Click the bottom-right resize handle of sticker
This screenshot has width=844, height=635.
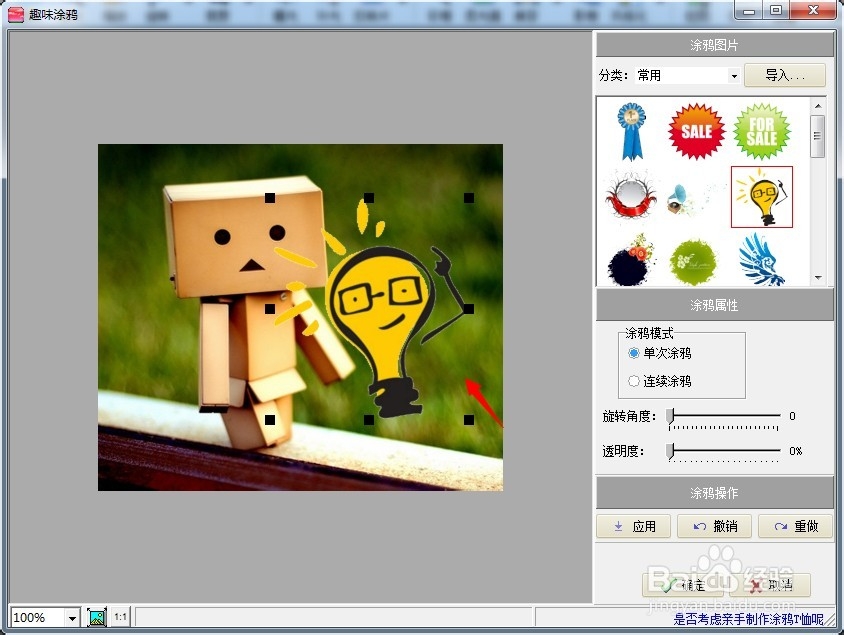pos(469,419)
